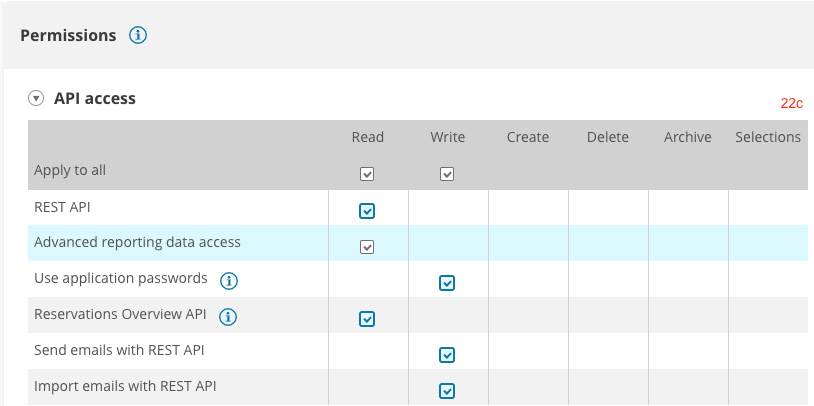Toggle Advanced reporting data access Read checkbox
This screenshot has width=814, height=406.
click(367, 247)
